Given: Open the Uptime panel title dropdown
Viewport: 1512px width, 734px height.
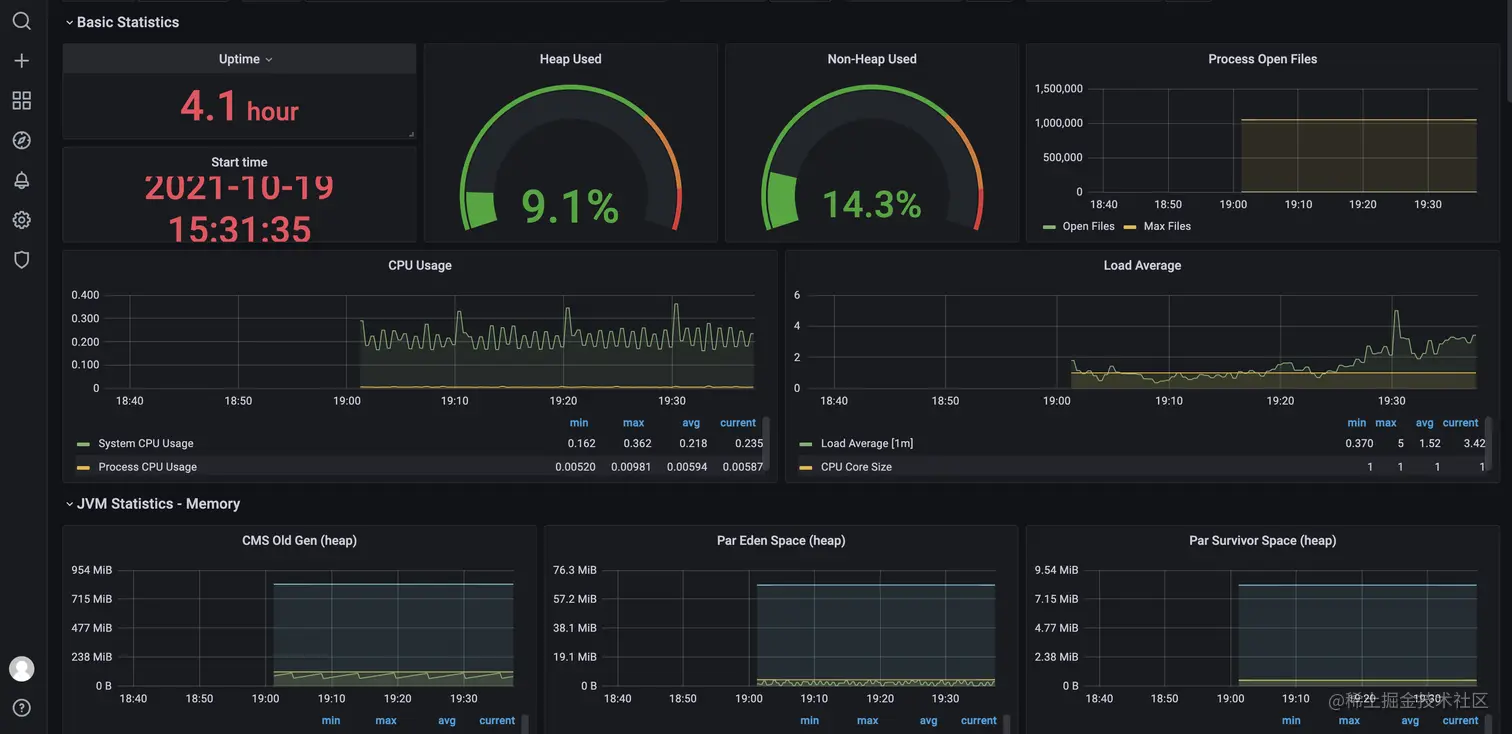Looking at the screenshot, I should 245,59.
